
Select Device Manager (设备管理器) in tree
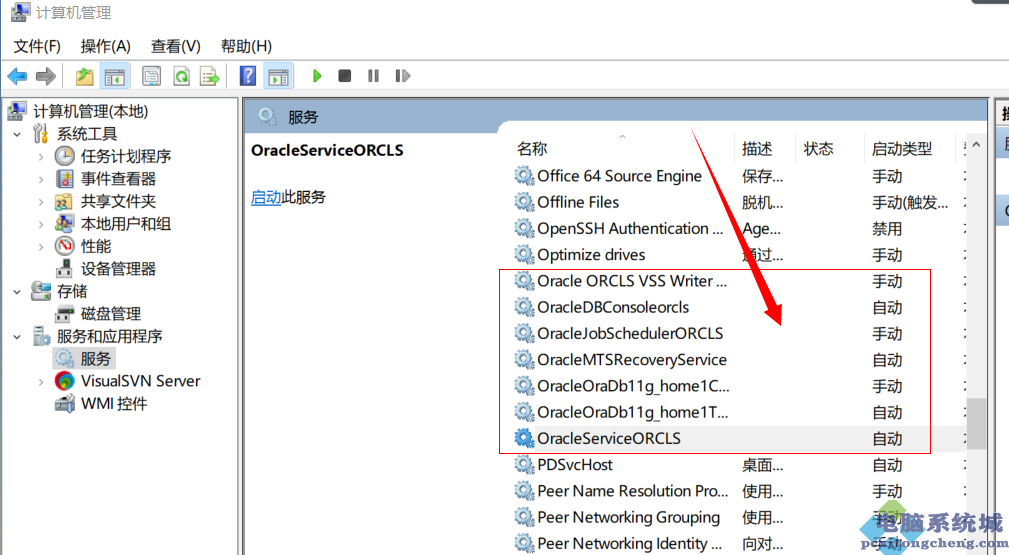[x=118, y=268]
